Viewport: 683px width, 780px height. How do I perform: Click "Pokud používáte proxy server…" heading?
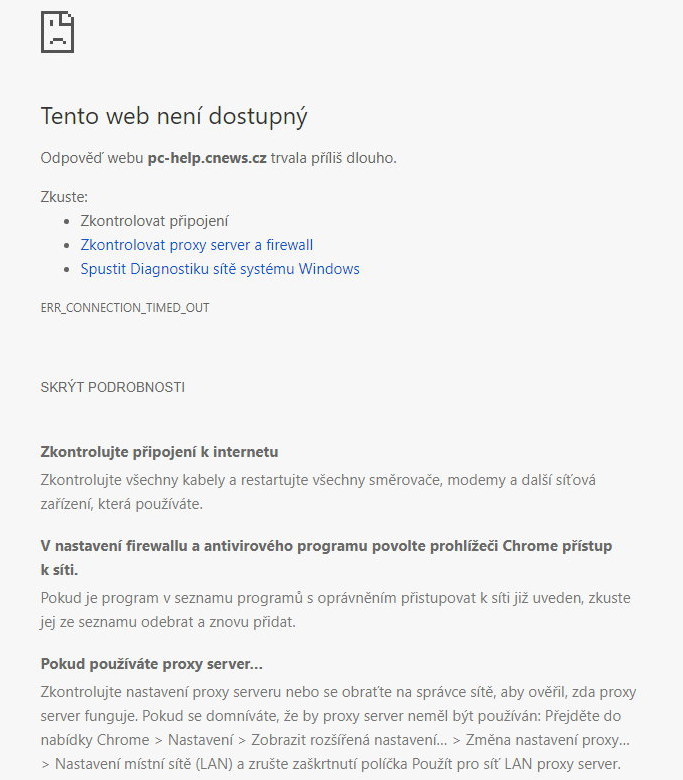point(151,664)
